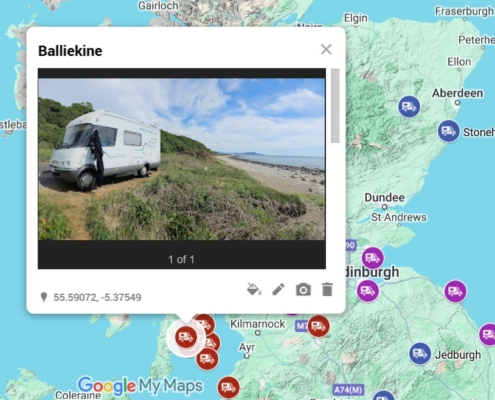
Task: Click the info window vertical scrollbar
Action: pos(335,106)
